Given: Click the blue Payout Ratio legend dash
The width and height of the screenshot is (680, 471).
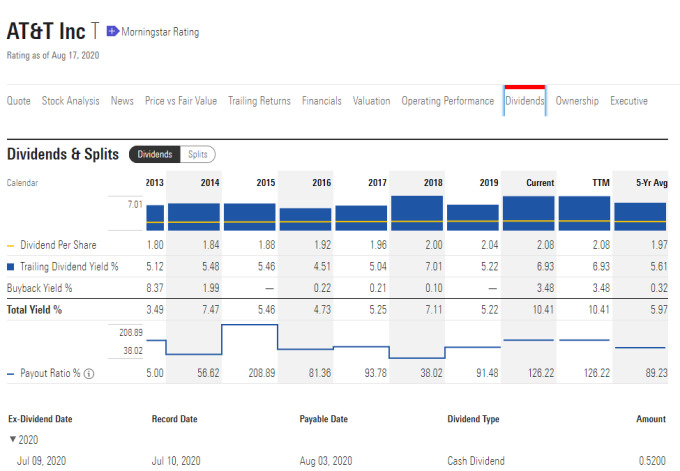Looking at the screenshot, I should (11, 374).
